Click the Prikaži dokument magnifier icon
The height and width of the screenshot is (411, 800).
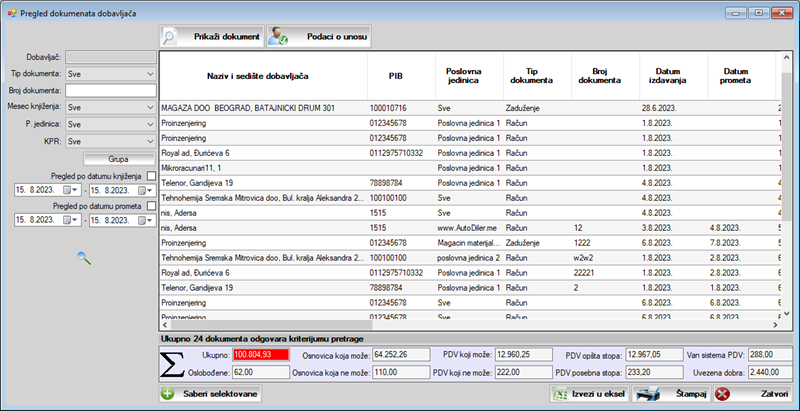click(x=171, y=37)
